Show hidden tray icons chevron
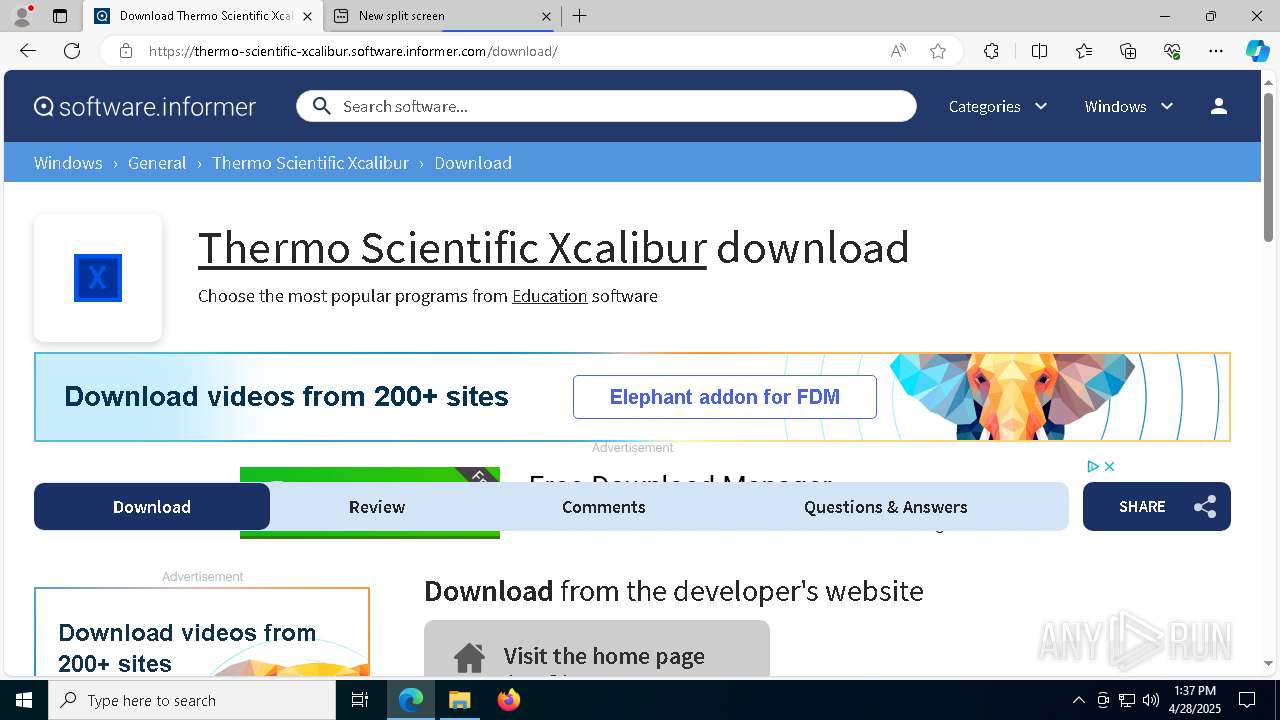The width and height of the screenshot is (1280, 720). (1078, 700)
